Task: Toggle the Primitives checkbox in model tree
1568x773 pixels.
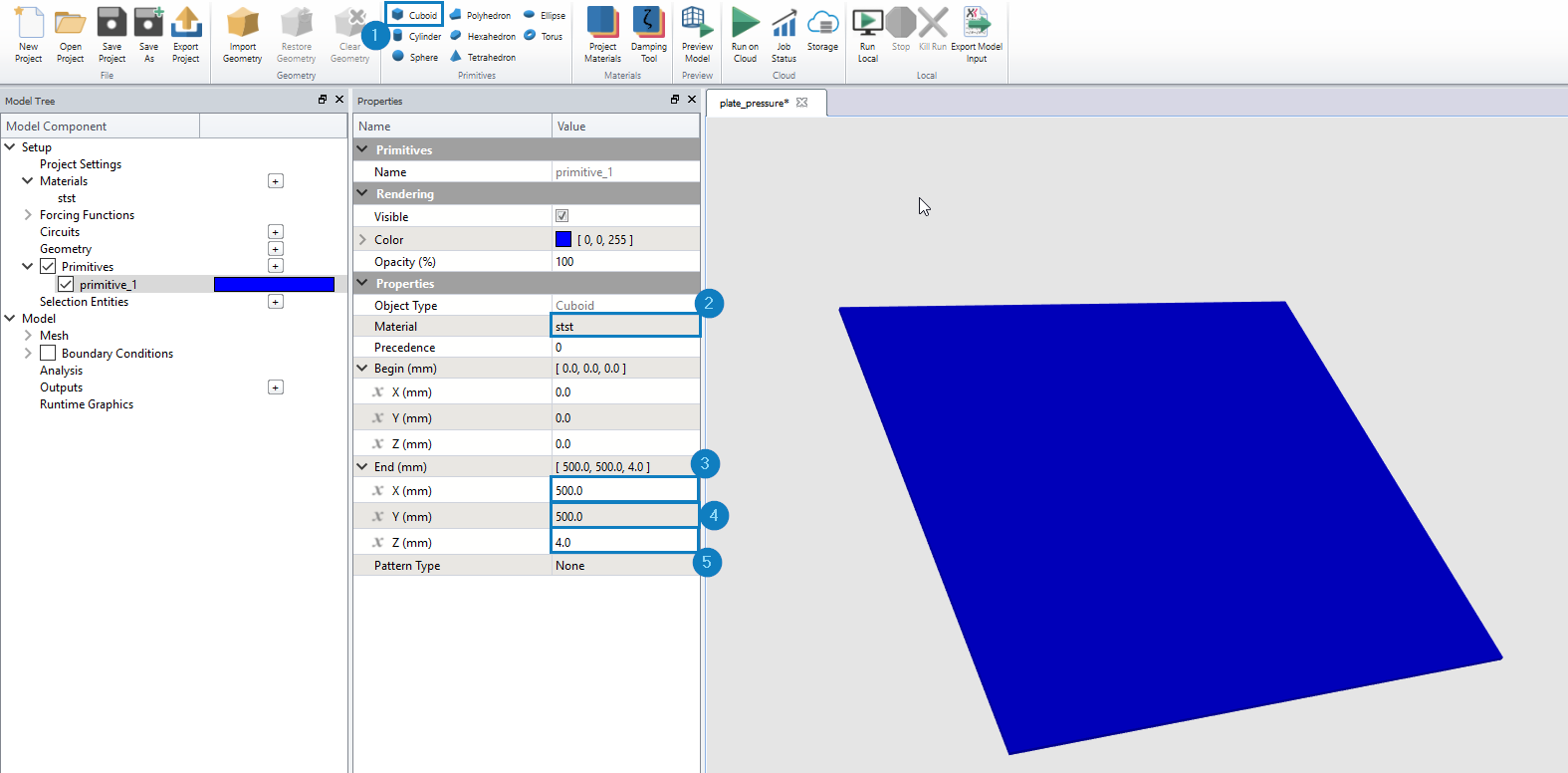Action: [x=48, y=266]
